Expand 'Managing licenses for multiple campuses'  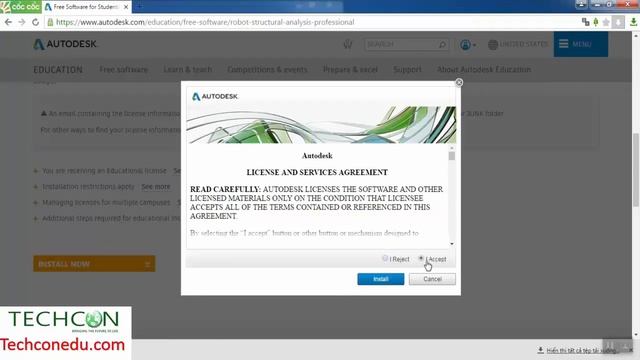36,202
